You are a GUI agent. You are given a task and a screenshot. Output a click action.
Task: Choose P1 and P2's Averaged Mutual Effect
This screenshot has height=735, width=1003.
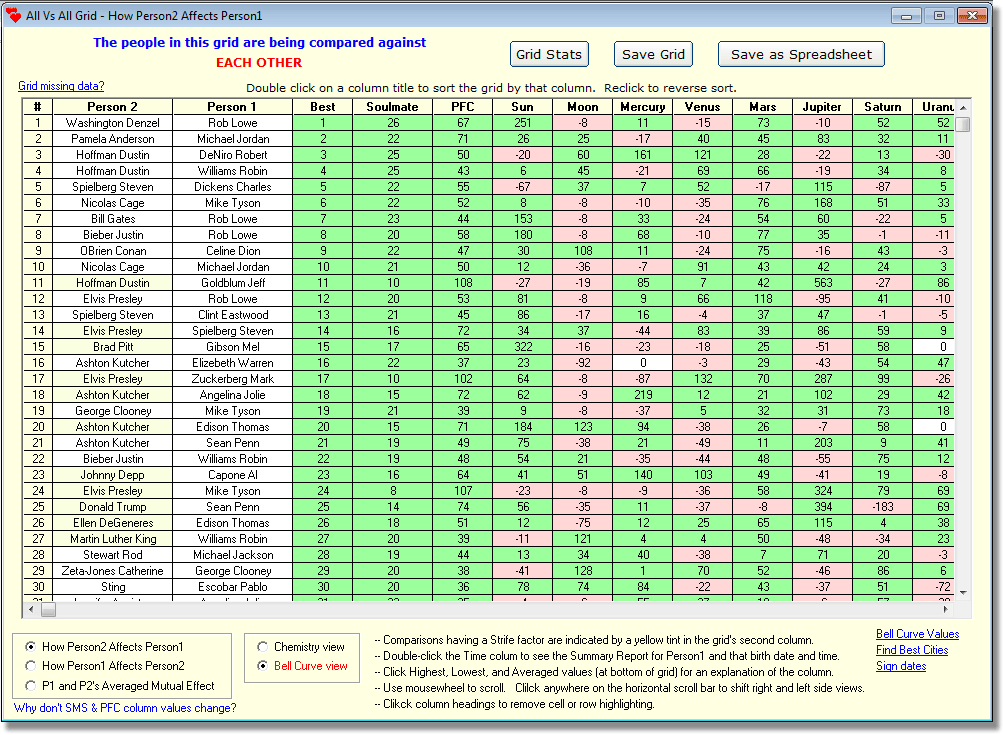click(x=31, y=685)
